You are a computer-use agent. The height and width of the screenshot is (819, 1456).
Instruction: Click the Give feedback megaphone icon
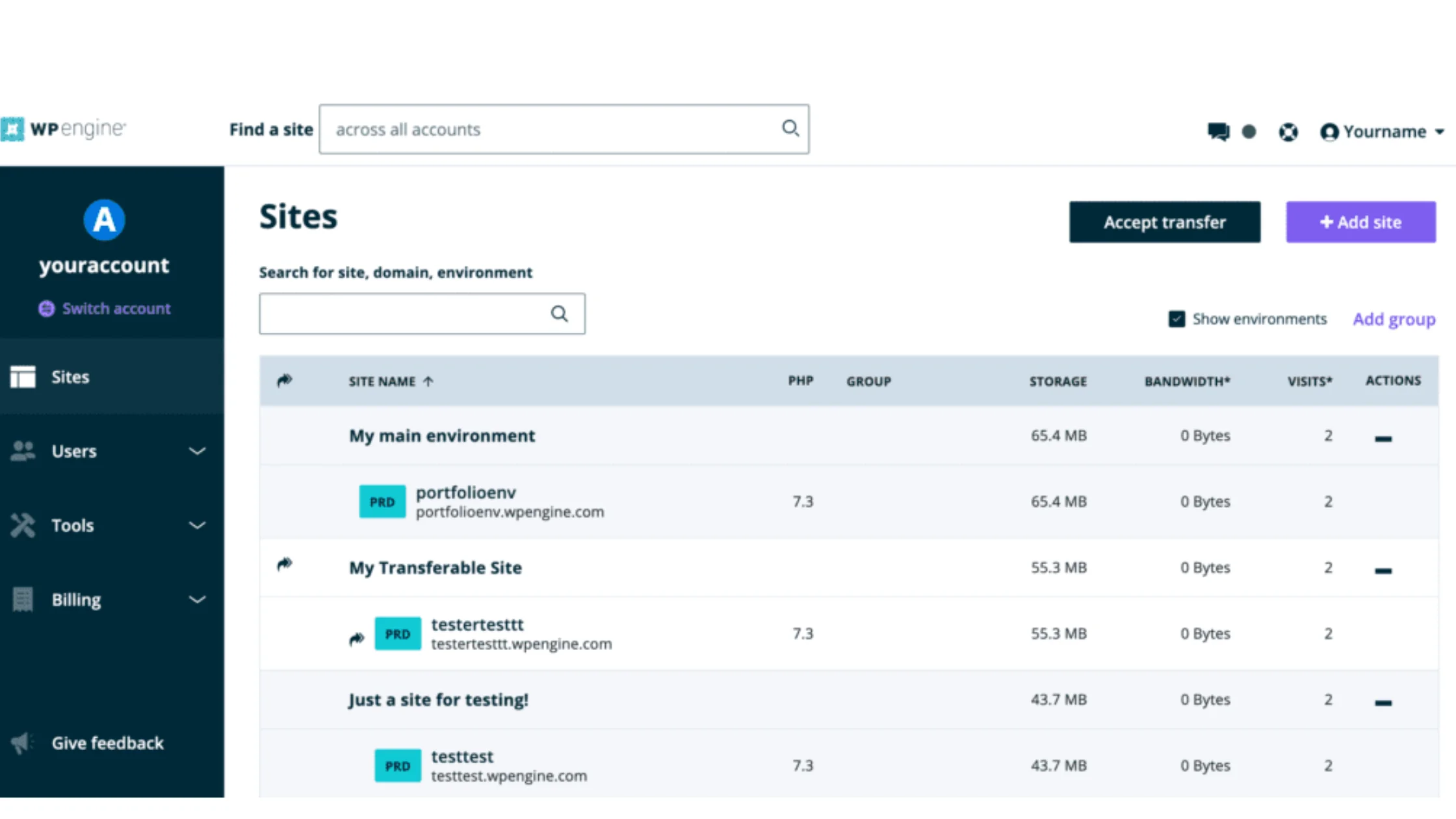tap(21, 743)
